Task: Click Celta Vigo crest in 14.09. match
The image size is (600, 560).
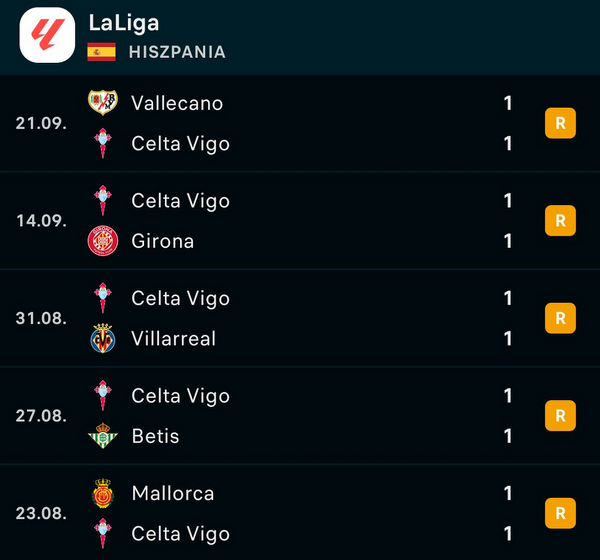Action: pos(103,200)
